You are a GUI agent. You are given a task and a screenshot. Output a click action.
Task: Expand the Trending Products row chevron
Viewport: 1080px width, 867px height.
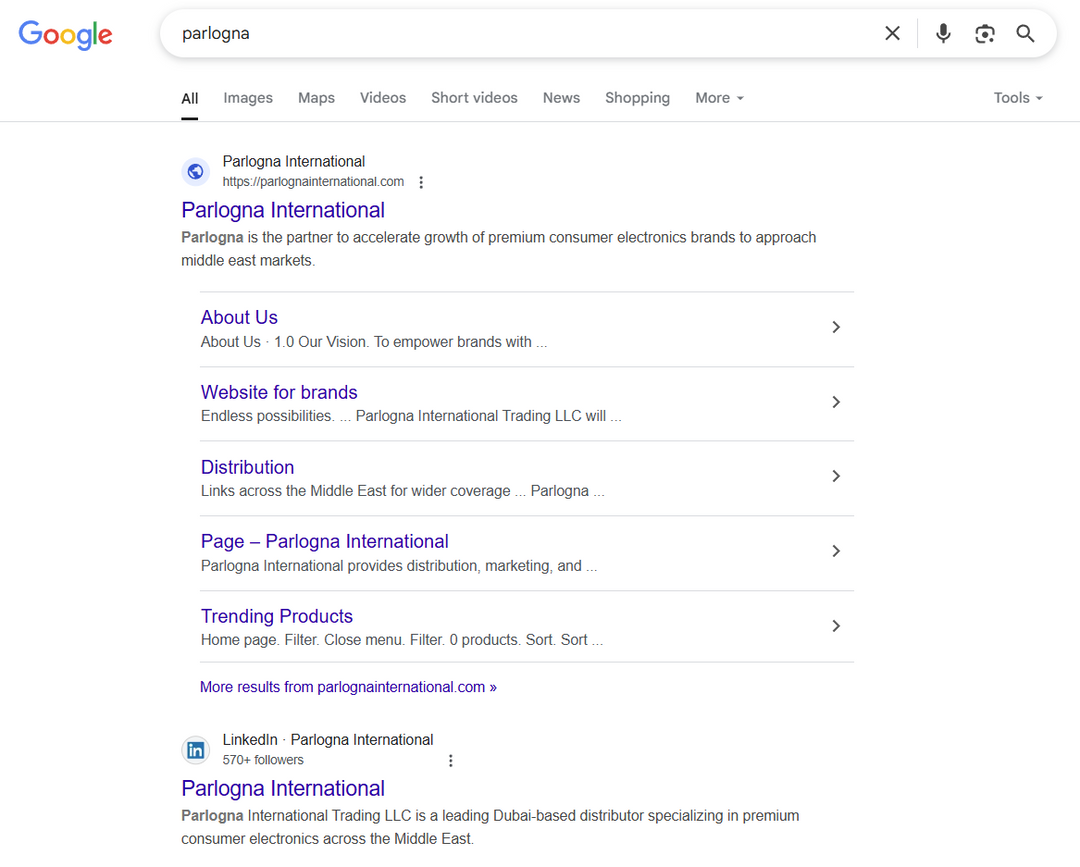click(x=835, y=626)
